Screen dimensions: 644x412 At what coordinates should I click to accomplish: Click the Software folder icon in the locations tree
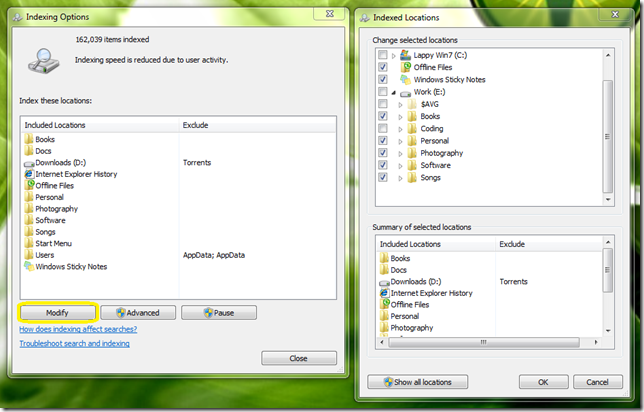click(412, 165)
